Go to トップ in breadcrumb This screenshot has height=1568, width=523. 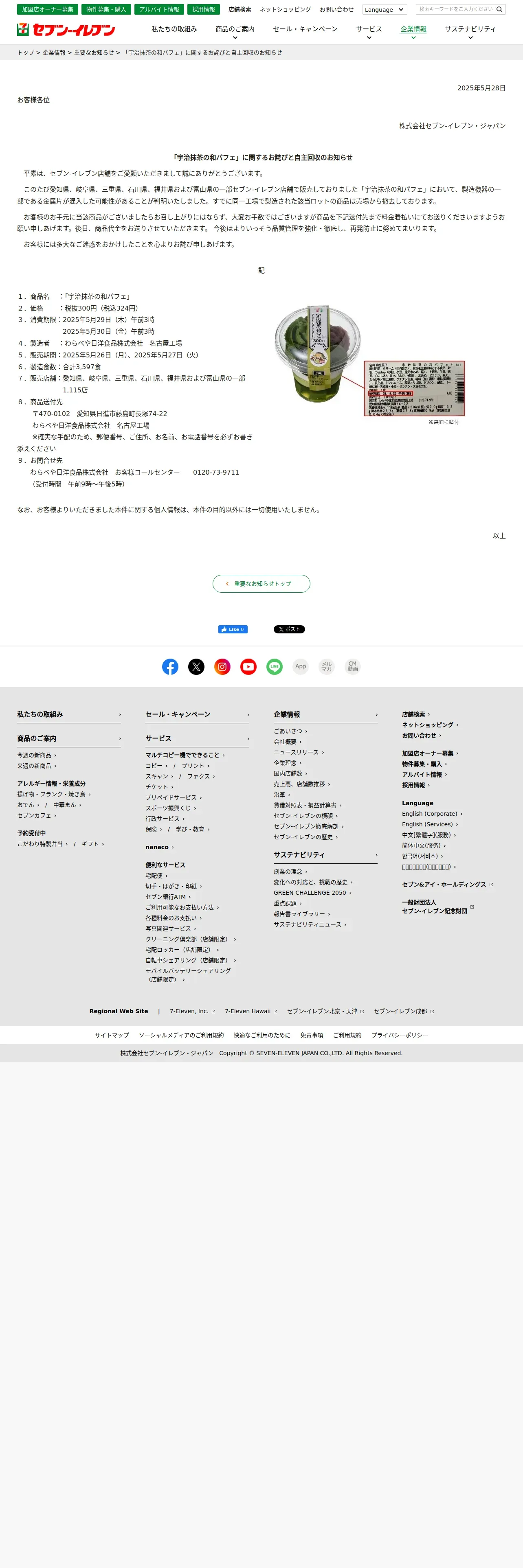(x=26, y=53)
